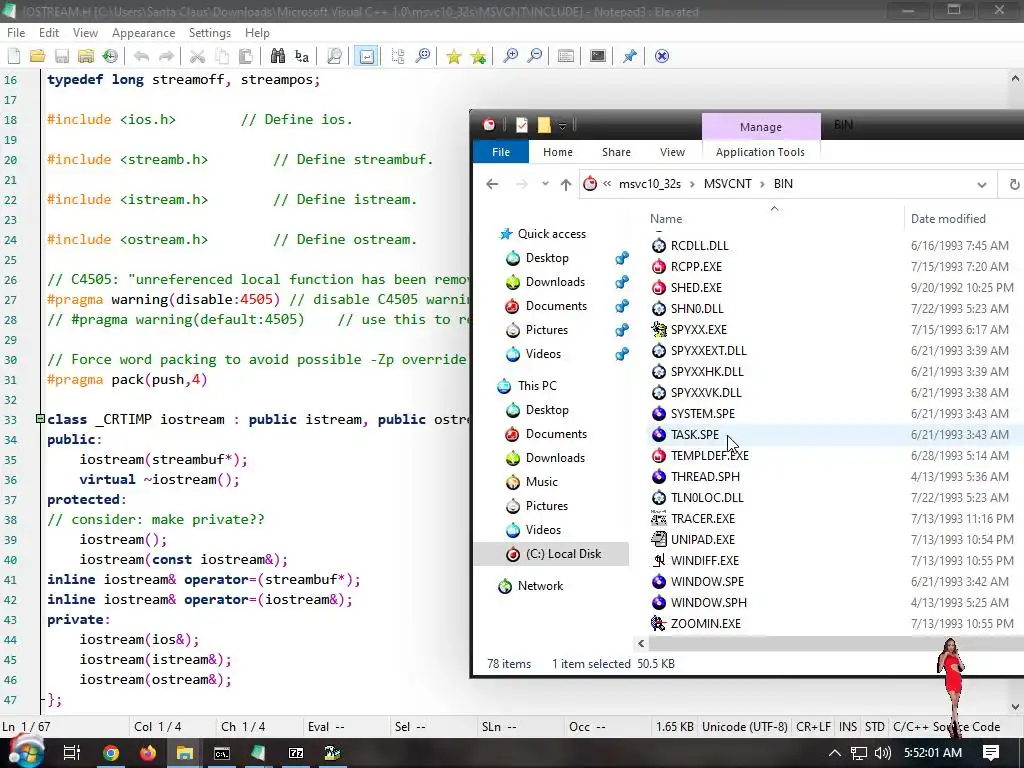
Task: Select the ZOOMIN.EXE file
Action: (x=705, y=624)
